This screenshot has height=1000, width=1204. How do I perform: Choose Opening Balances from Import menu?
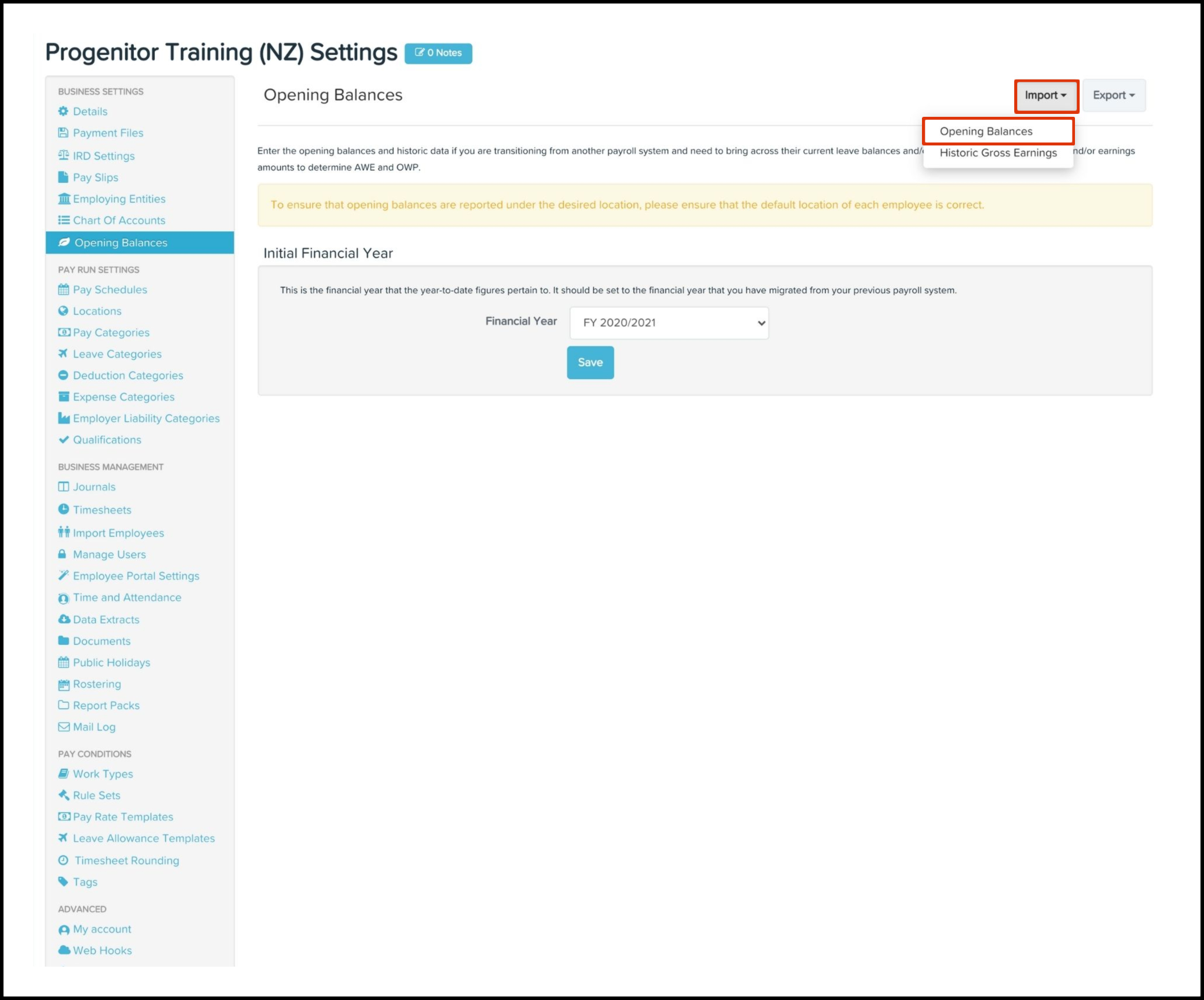[x=986, y=131]
